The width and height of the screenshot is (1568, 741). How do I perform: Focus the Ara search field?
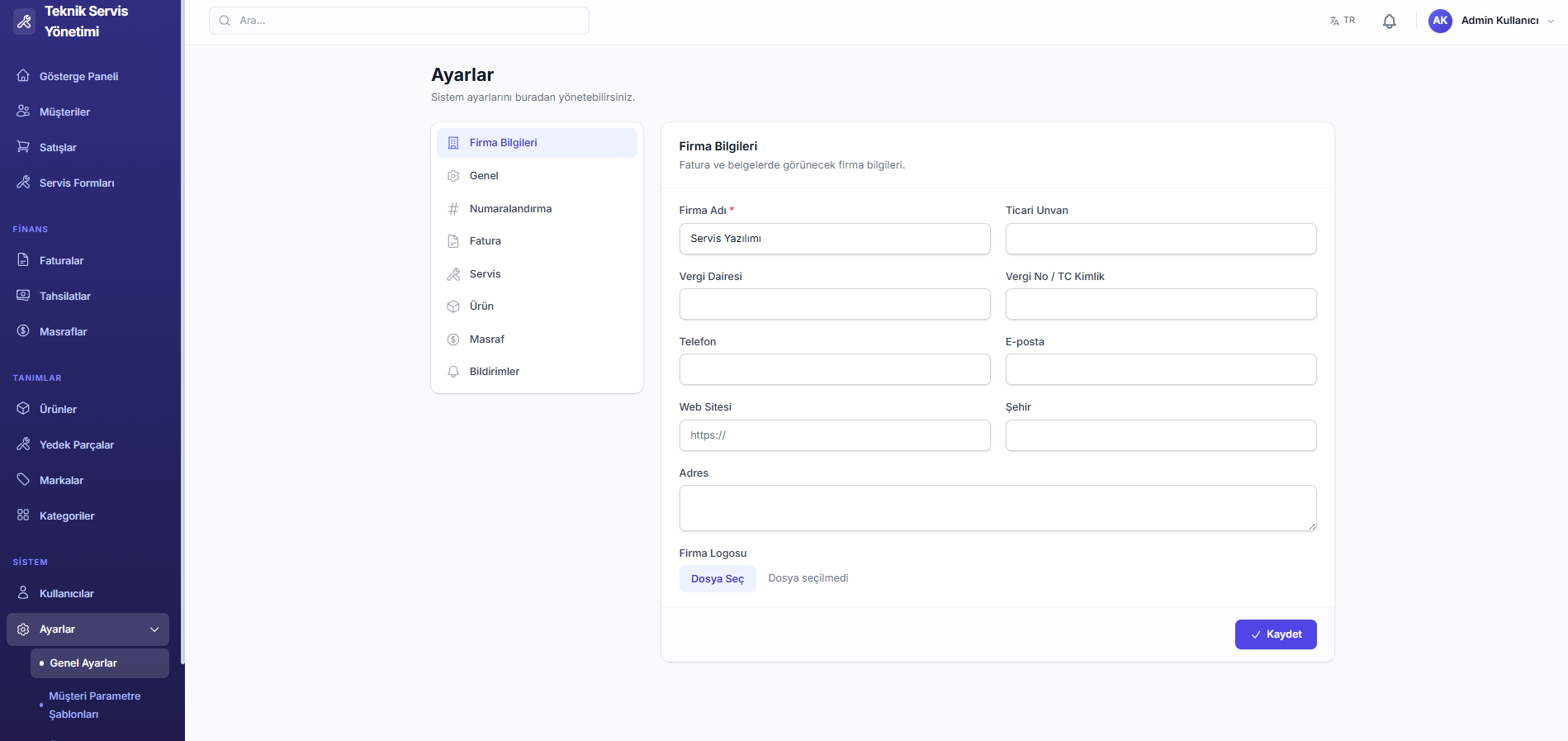(x=399, y=21)
